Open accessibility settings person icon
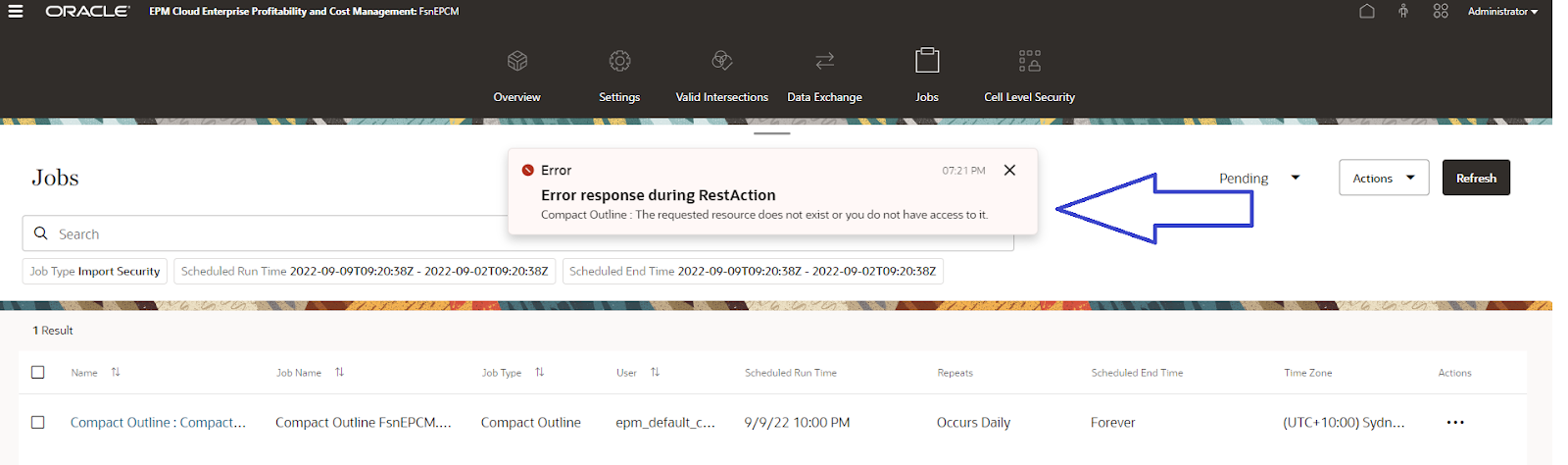Image resolution: width=1568 pixels, height=465 pixels. click(1403, 11)
